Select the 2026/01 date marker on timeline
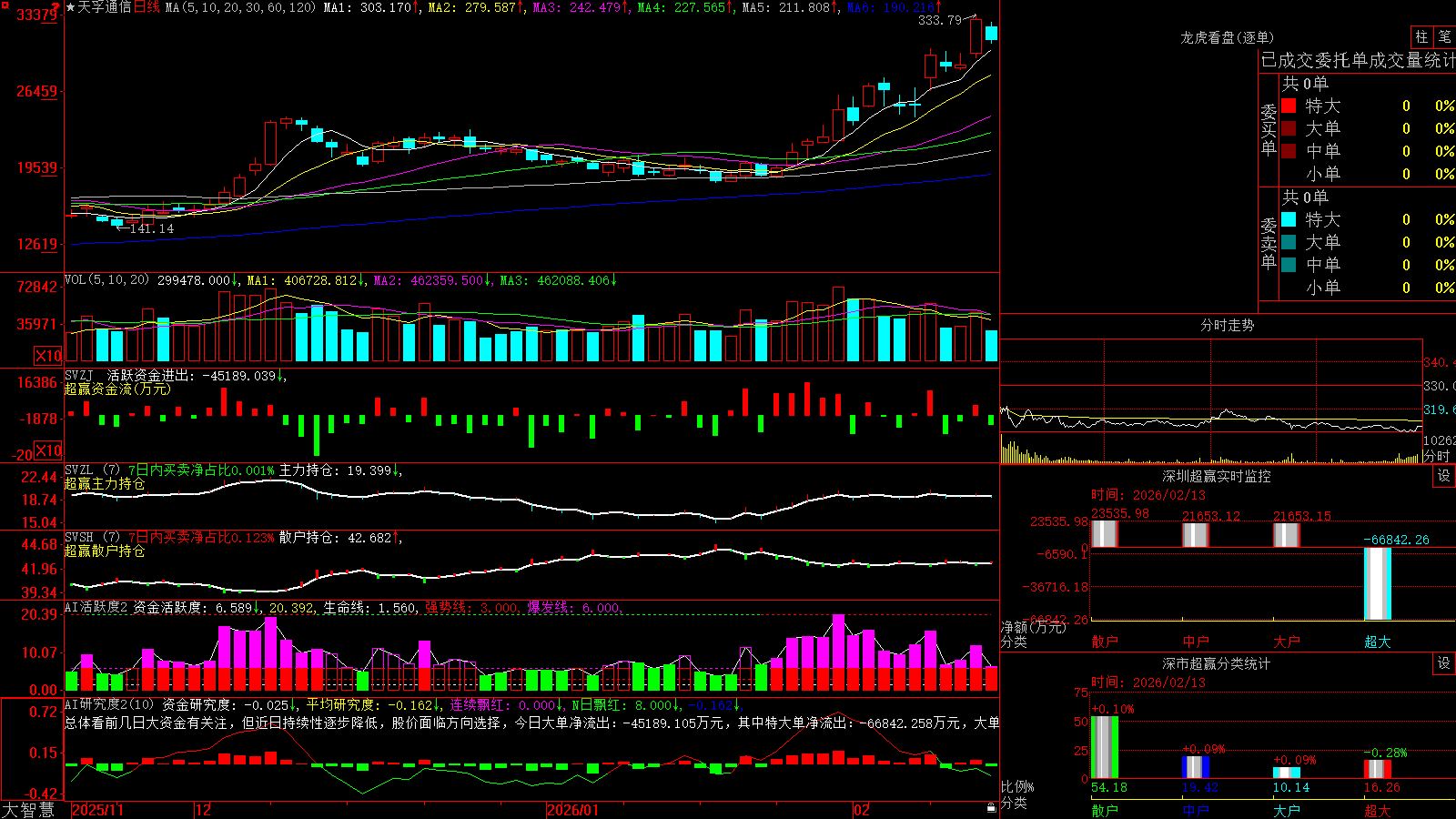The width and height of the screenshot is (1456, 819). click(x=573, y=810)
